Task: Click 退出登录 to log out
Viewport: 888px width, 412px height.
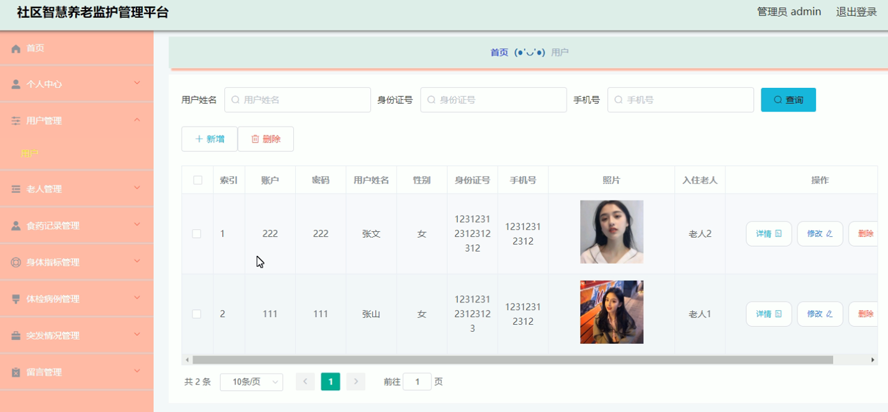Action: point(856,12)
